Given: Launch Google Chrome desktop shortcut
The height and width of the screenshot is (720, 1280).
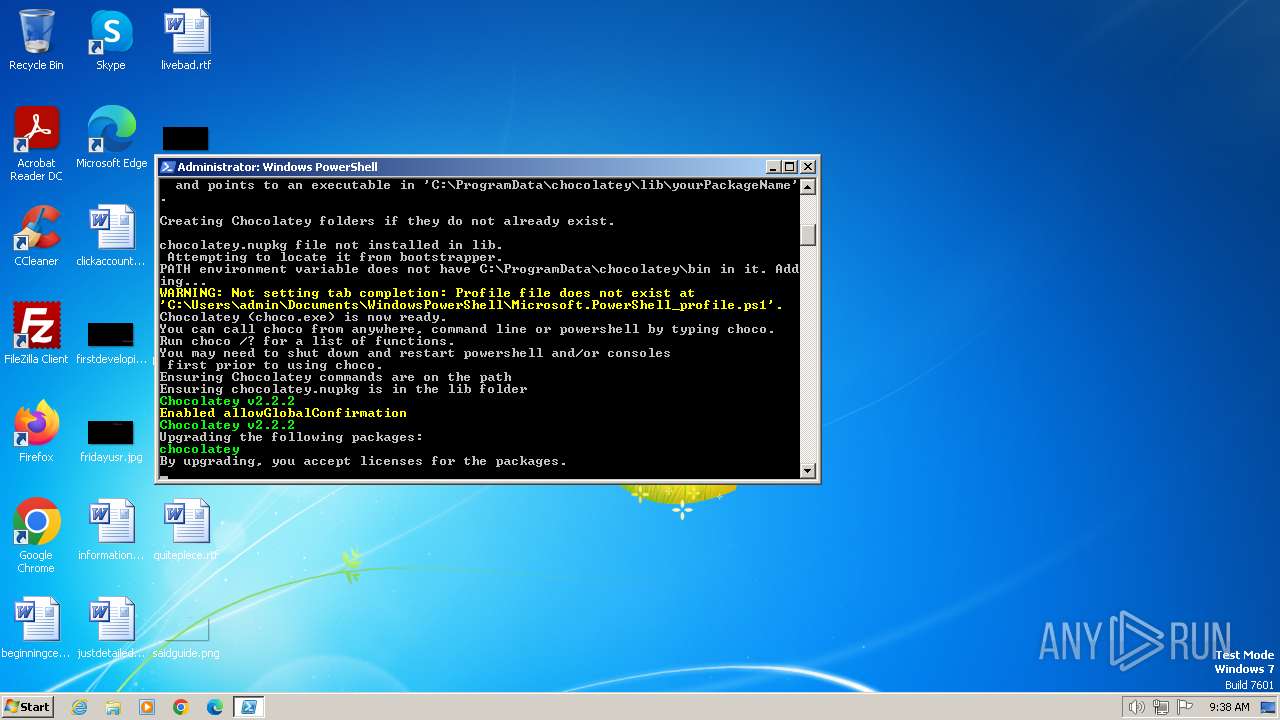Looking at the screenshot, I should pos(36,535).
